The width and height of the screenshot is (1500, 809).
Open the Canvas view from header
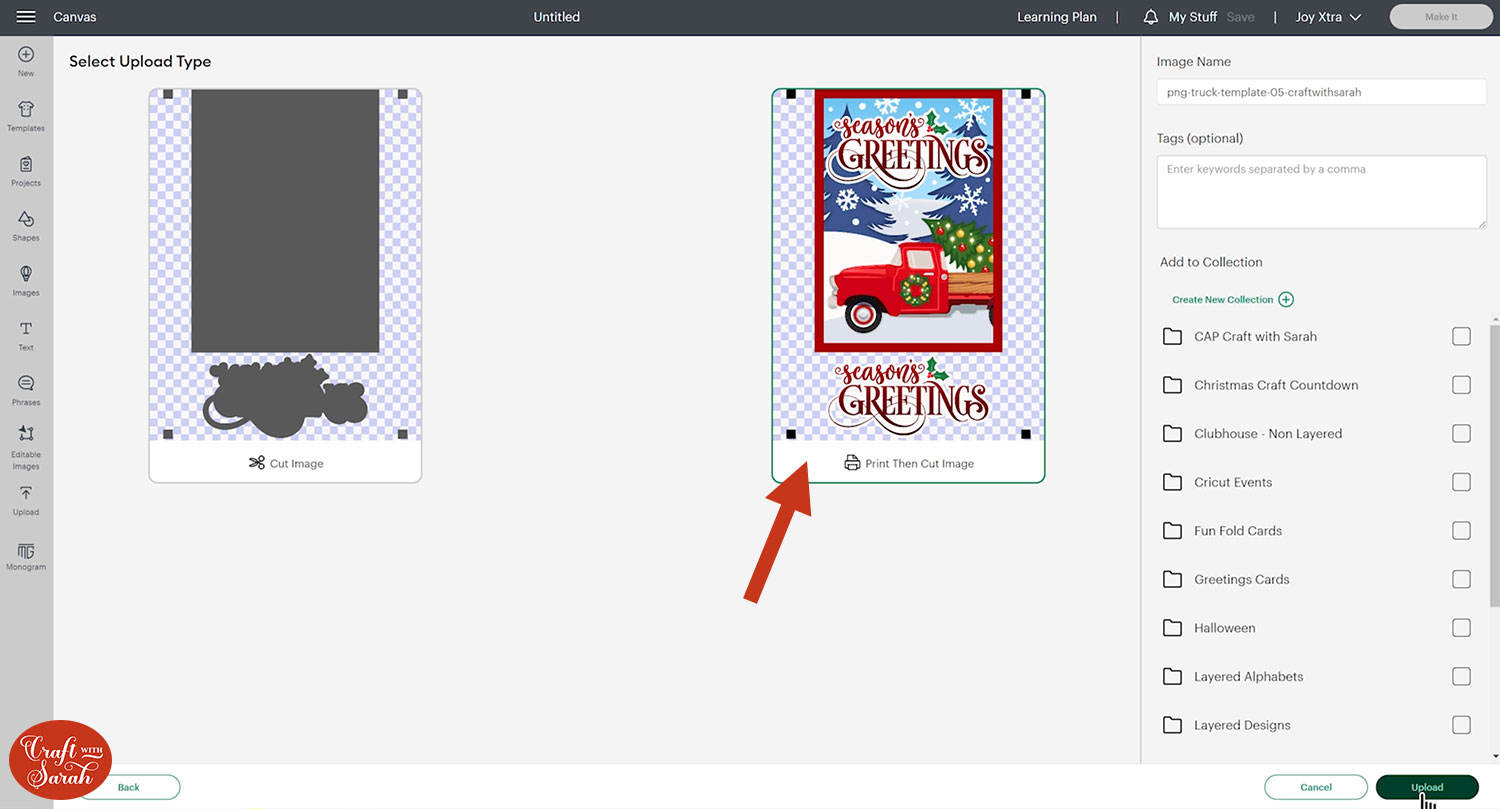click(75, 17)
